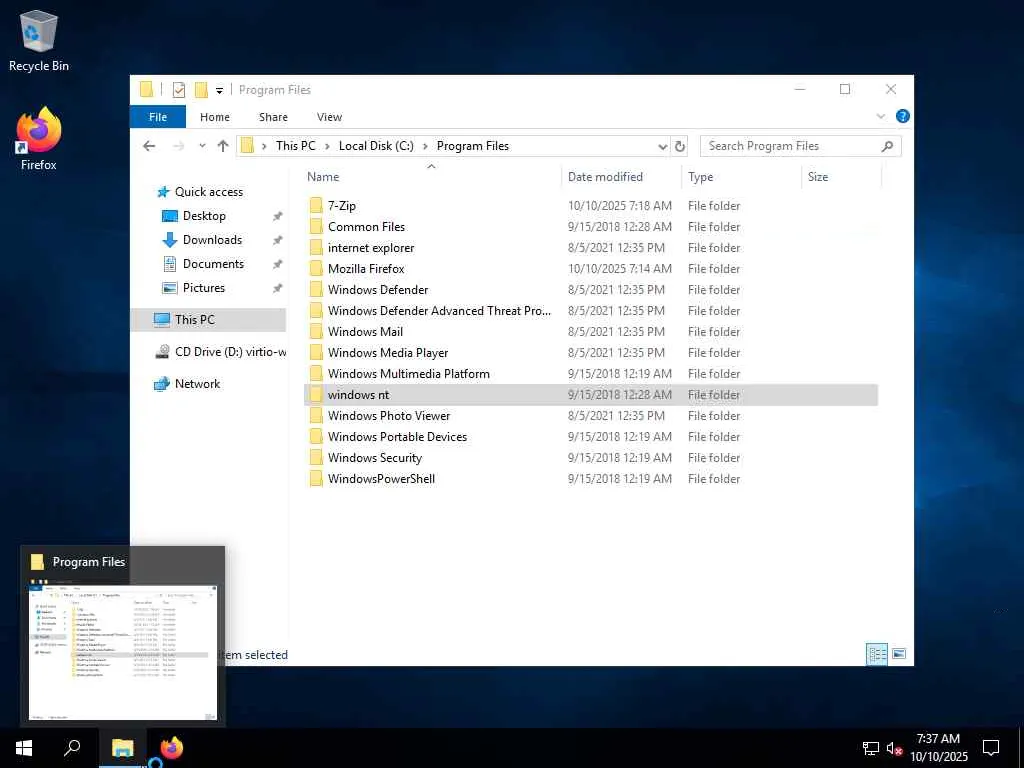Expand the ribbon with the chevron
The width and height of the screenshot is (1024, 768).
click(x=880, y=116)
